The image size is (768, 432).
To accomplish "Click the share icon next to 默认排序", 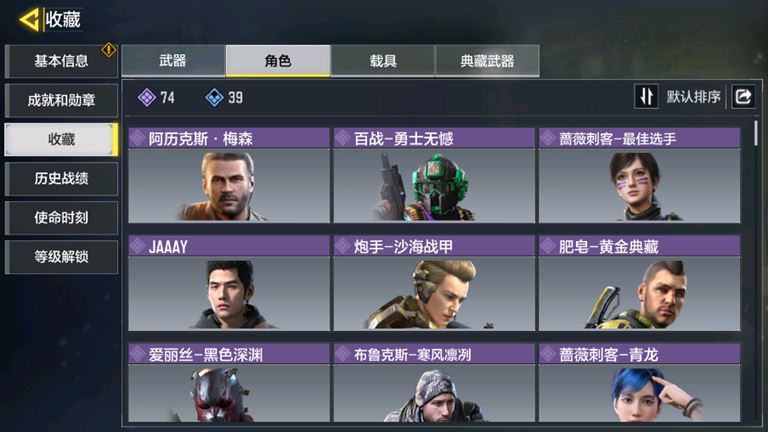I will point(743,96).
